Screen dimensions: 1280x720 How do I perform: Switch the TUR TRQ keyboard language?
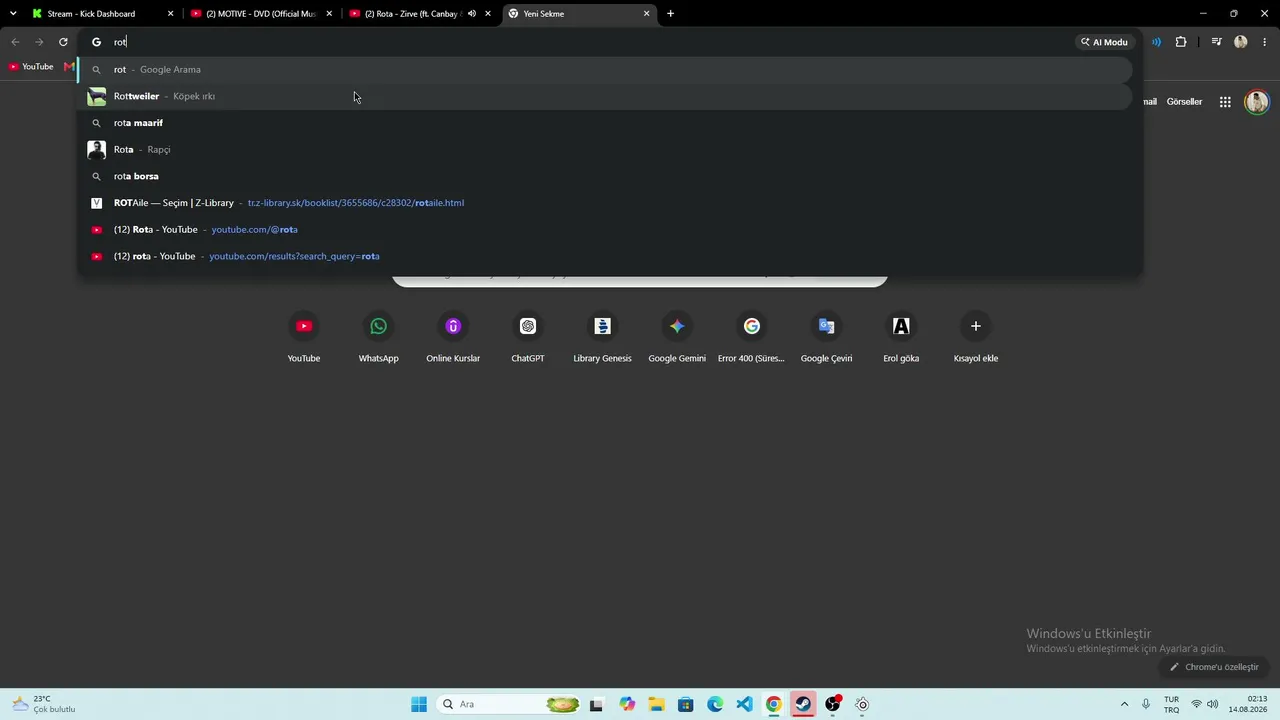coord(1171,704)
